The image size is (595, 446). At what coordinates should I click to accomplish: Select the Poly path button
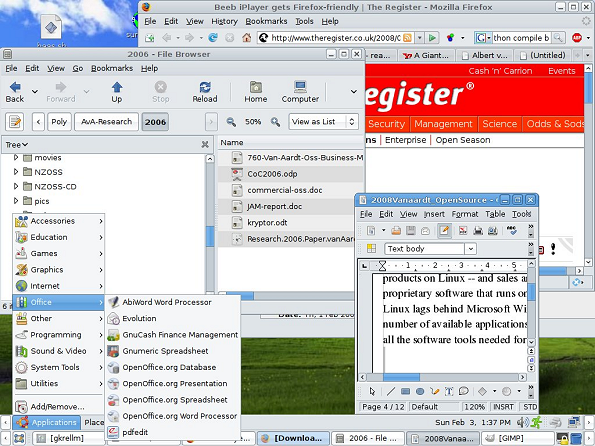pyautogui.click(x=59, y=122)
